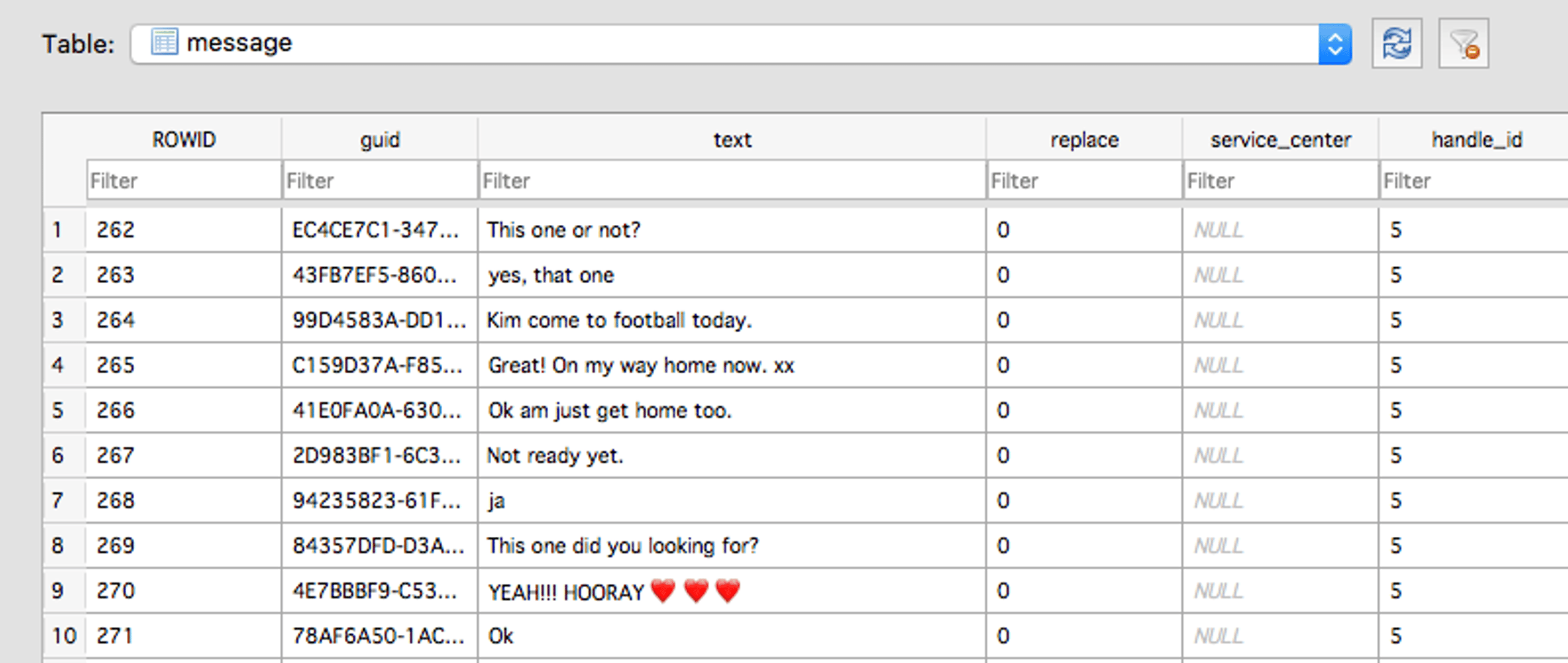Viewport: 1568px width, 663px height.
Task: Click the replace column header
Action: pos(1084,140)
